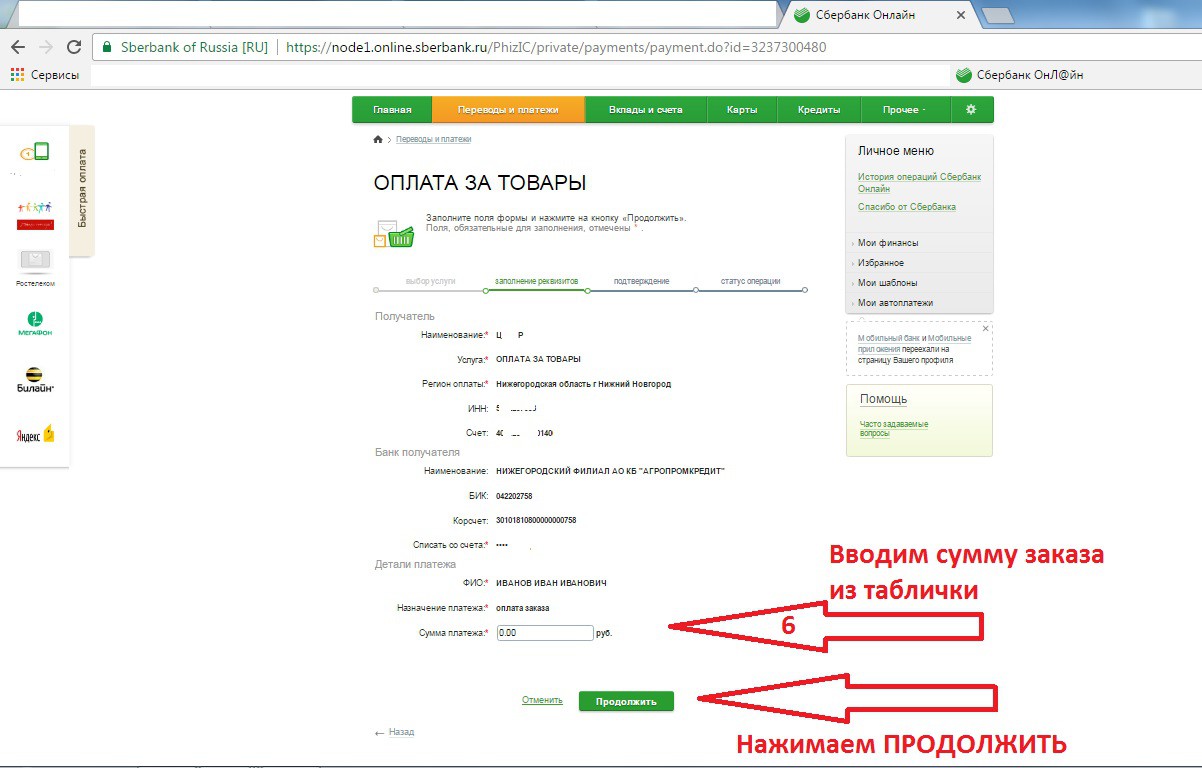Open the Сервисы apps grid icon
The width and height of the screenshot is (1202, 768).
(17, 75)
